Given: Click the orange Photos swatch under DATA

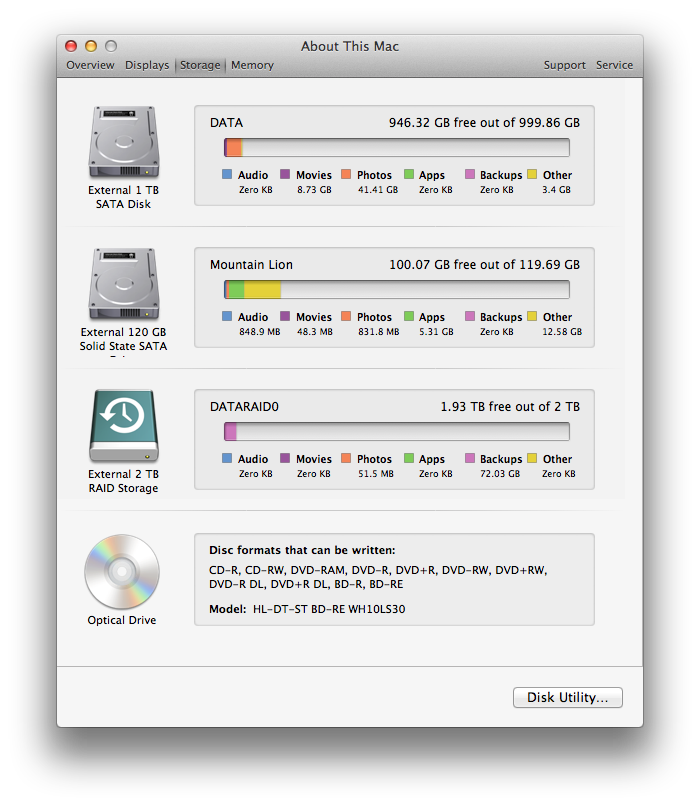Looking at the screenshot, I should point(346,175).
